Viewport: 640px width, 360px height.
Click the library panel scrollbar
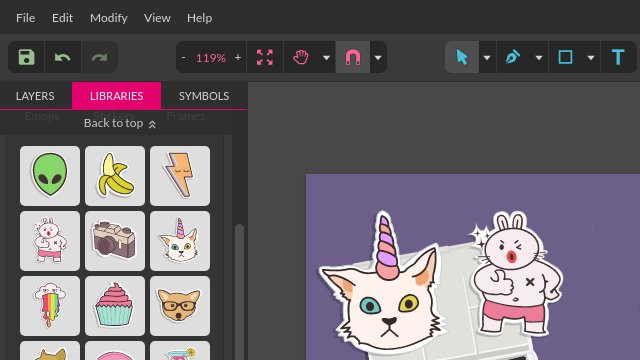[239, 292]
